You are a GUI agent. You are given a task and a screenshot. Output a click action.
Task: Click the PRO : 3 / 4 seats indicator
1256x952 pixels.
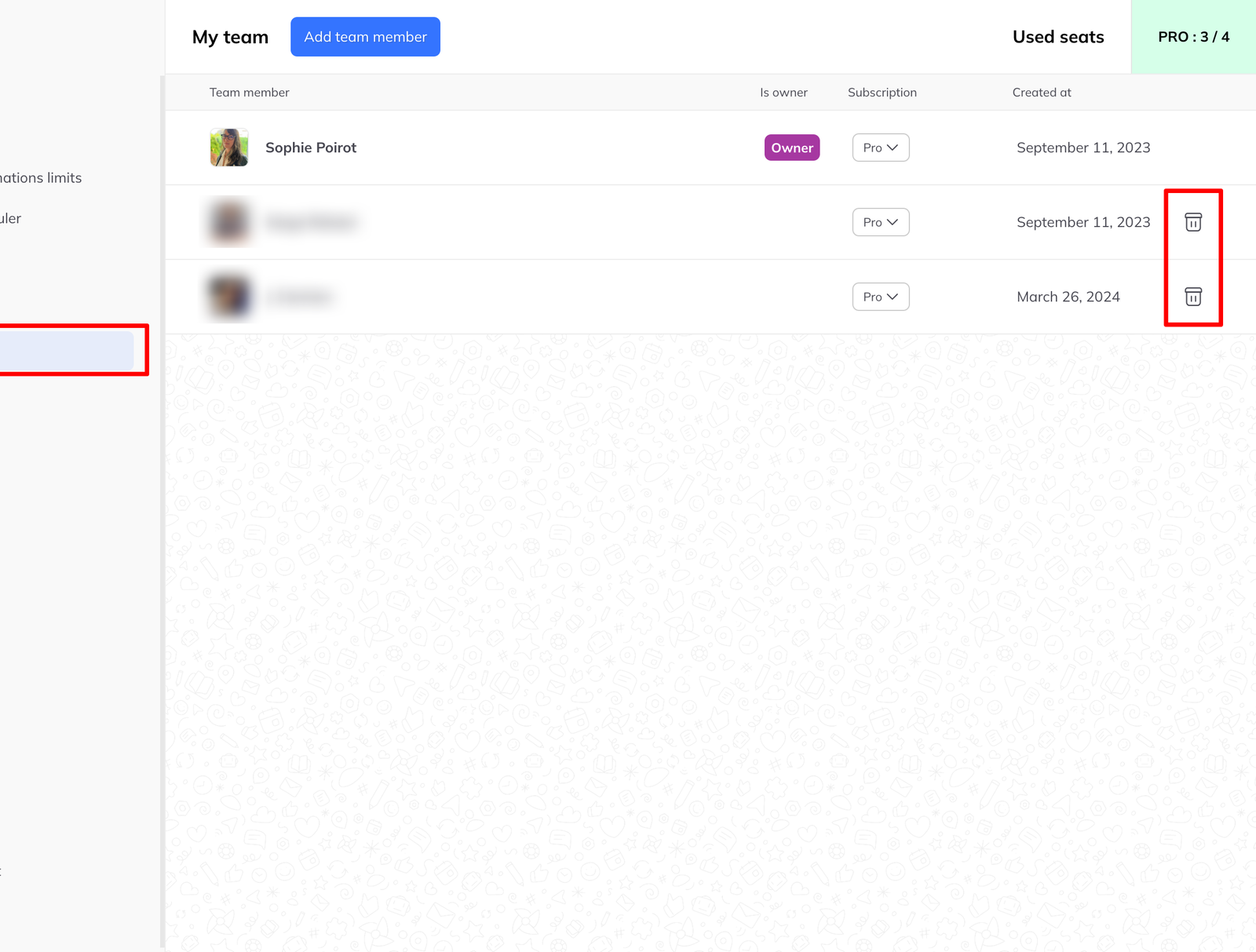coord(1193,37)
